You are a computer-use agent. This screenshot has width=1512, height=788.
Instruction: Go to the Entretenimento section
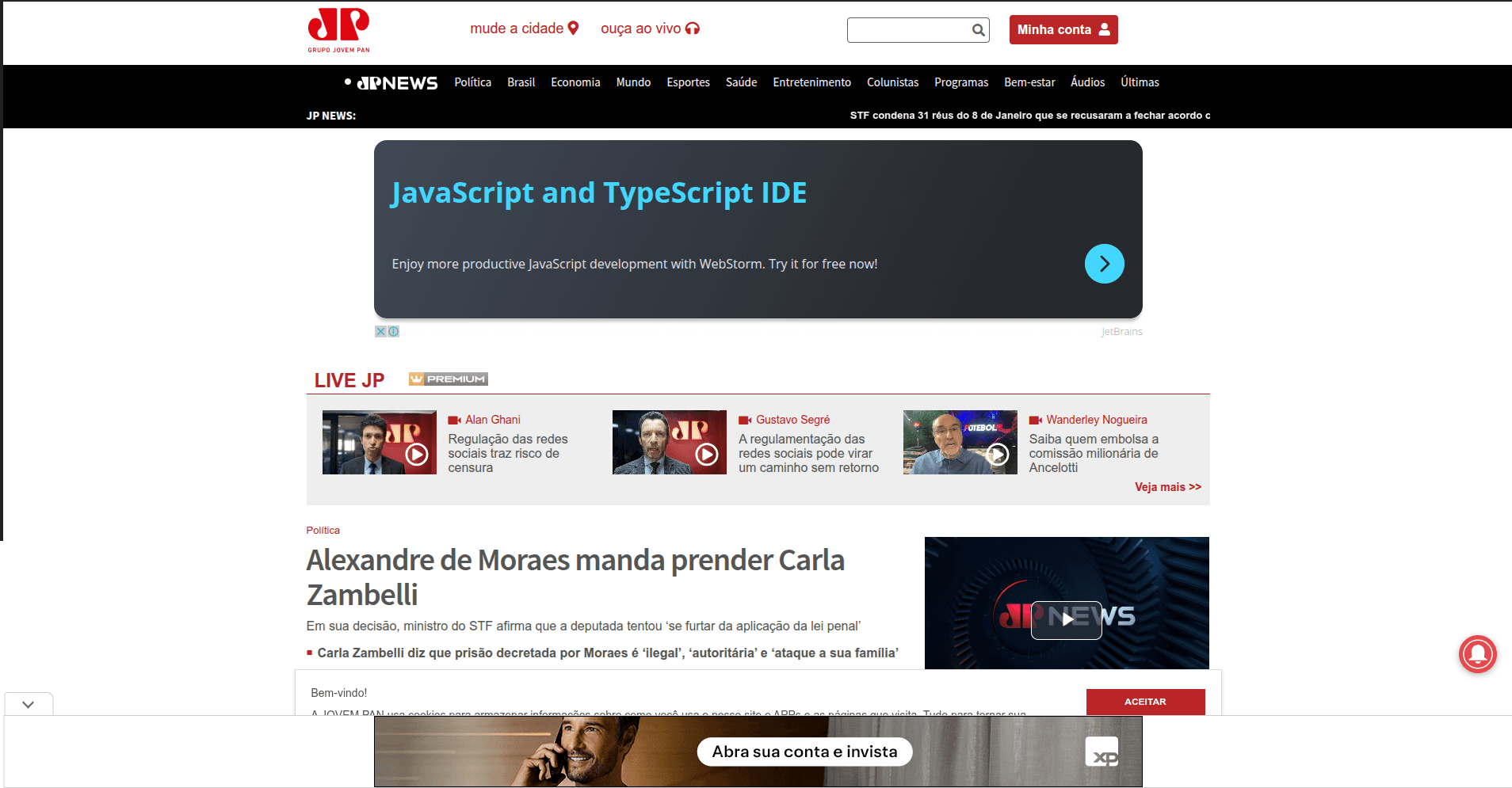pos(811,82)
